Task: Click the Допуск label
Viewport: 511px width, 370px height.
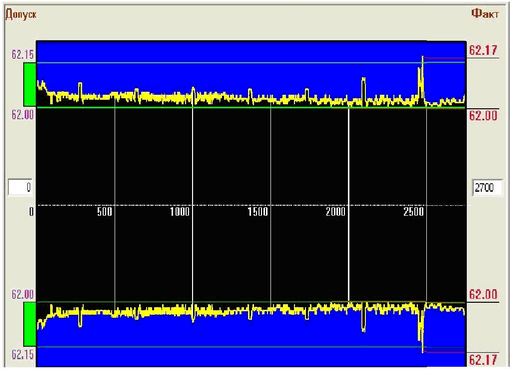Action: (x=21, y=15)
